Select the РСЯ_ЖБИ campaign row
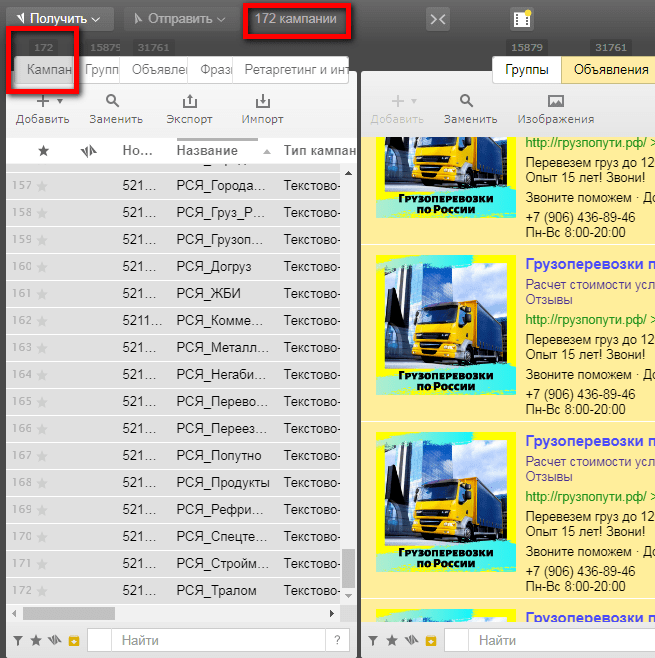The image size is (655, 658). click(173, 293)
